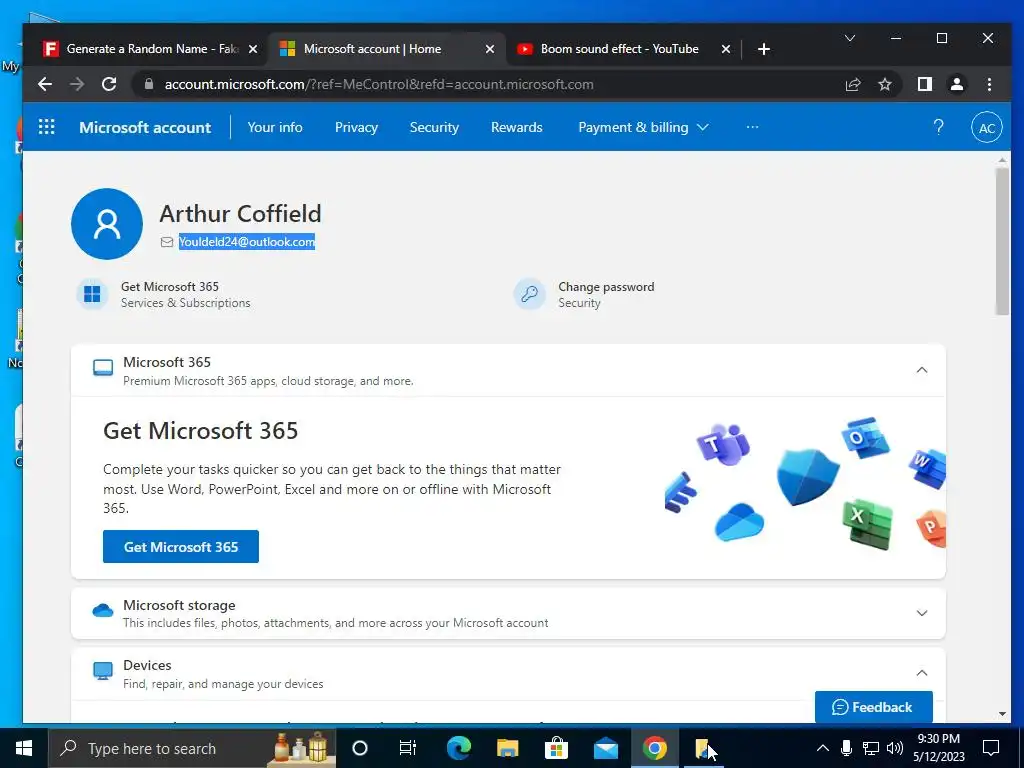
Task: Show hidden system tray icons
Action: click(x=823, y=748)
